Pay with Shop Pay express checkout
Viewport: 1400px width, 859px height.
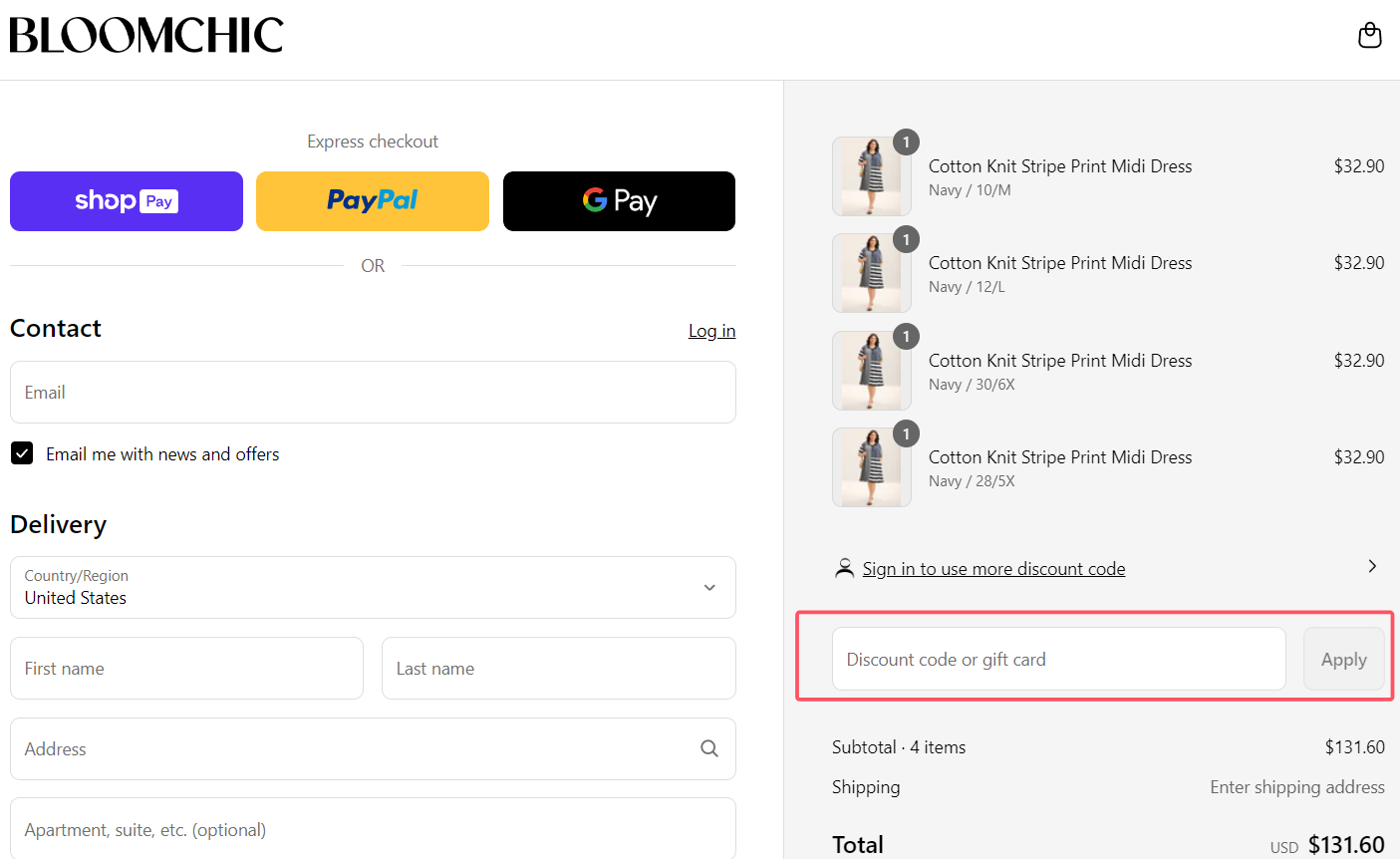(127, 201)
